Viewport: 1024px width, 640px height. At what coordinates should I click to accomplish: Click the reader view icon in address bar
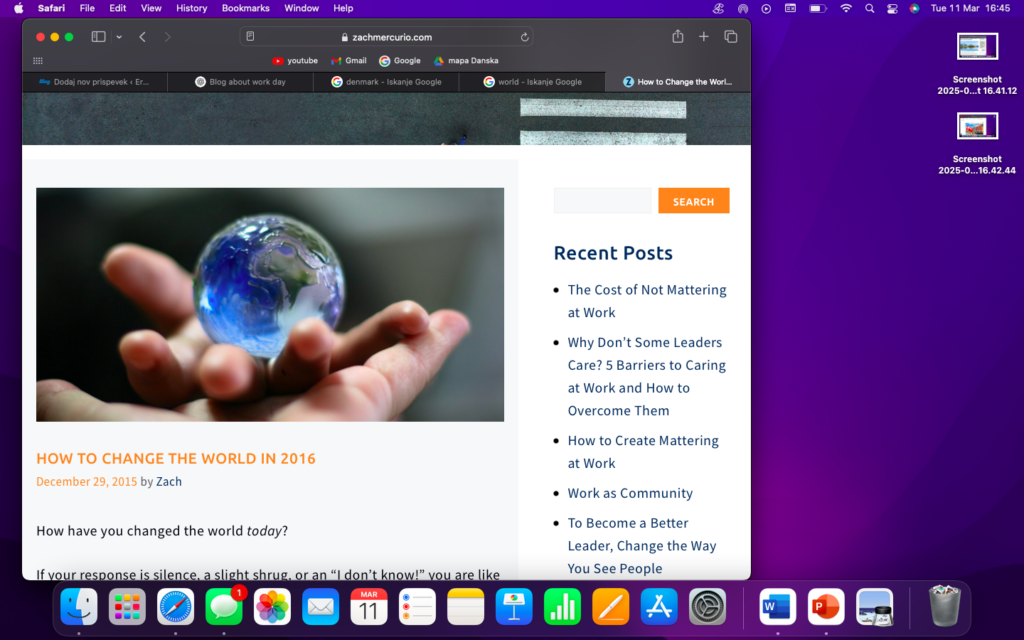pos(250,37)
